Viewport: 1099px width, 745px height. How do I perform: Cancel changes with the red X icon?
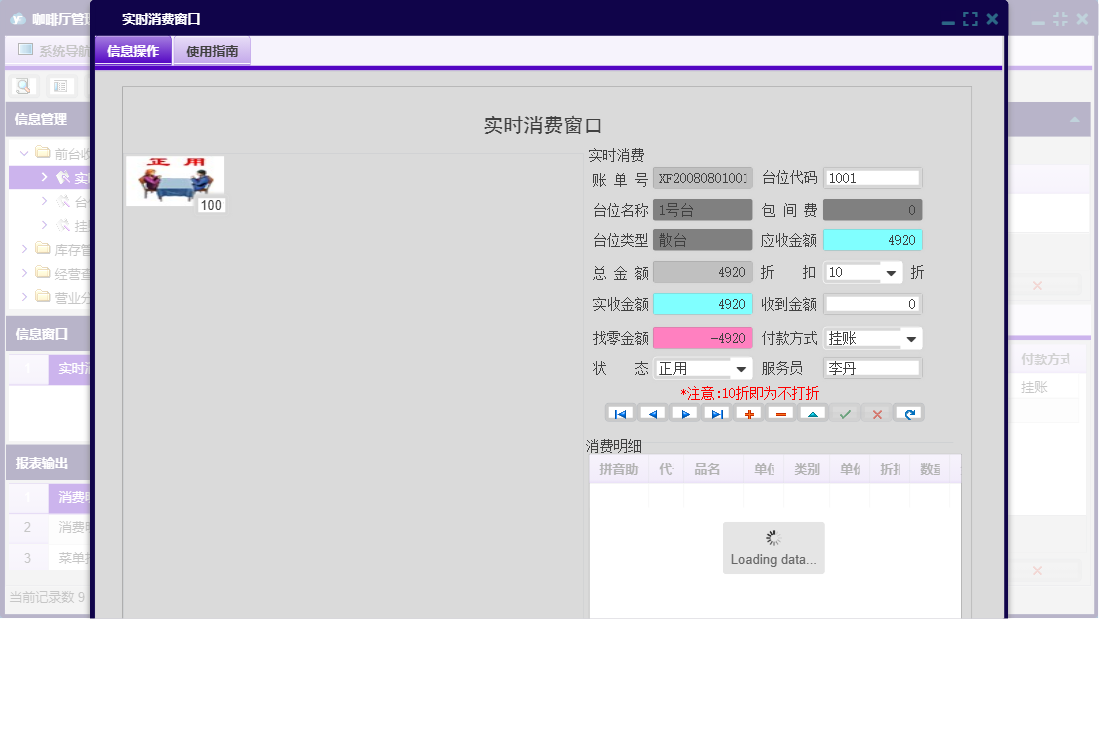point(877,412)
